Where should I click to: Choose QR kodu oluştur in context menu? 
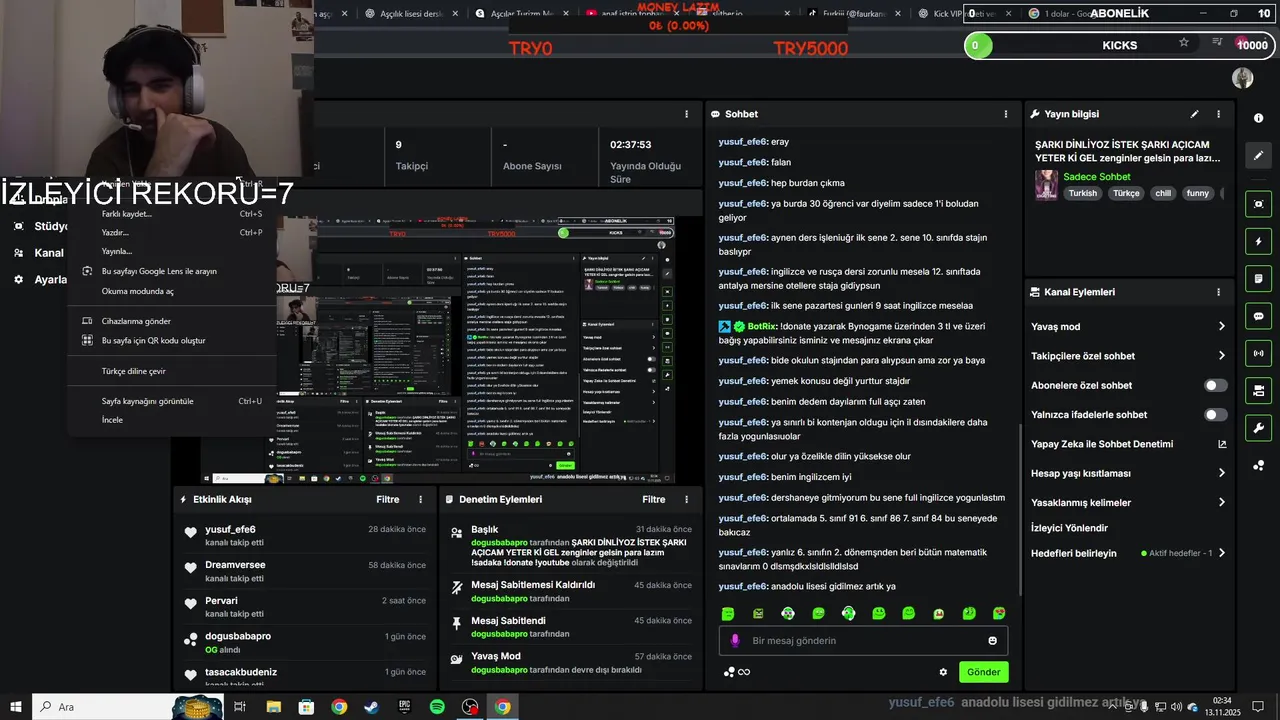(172, 340)
